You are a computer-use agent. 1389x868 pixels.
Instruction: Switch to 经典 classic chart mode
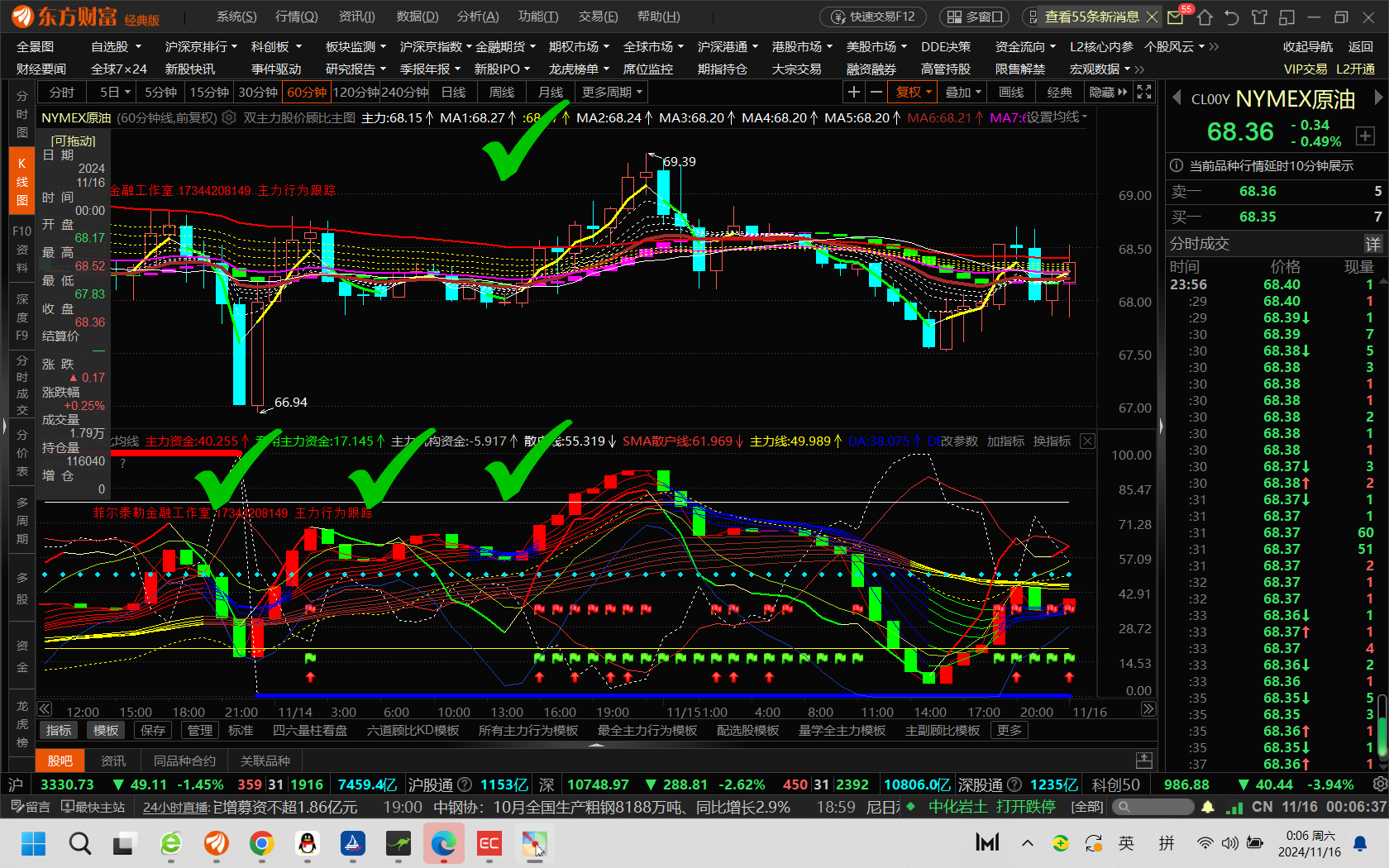[x=1059, y=92]
